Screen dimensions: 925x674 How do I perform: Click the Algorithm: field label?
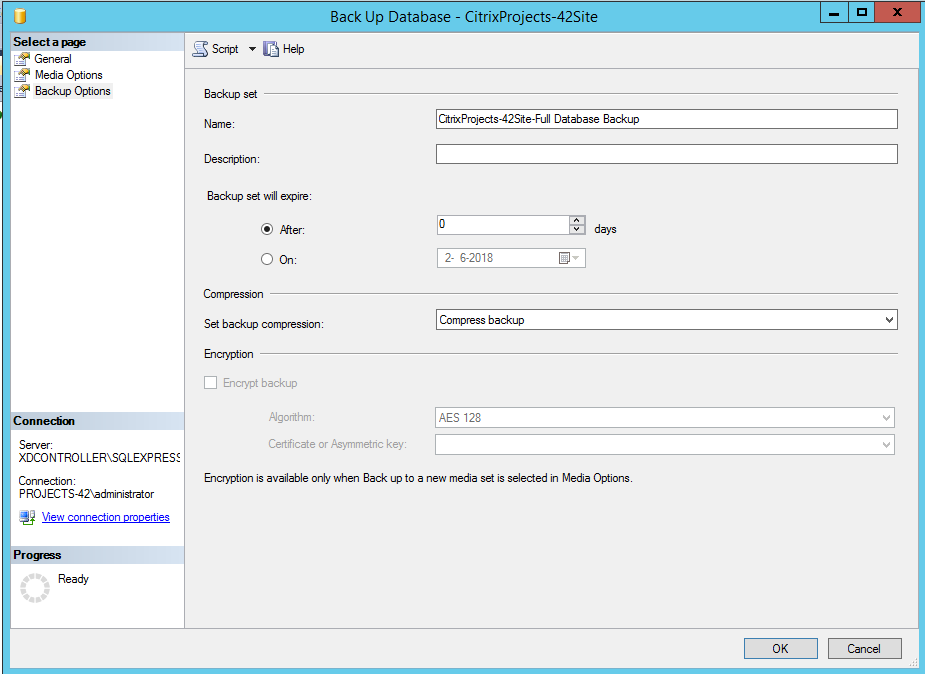tap(291, 417)
